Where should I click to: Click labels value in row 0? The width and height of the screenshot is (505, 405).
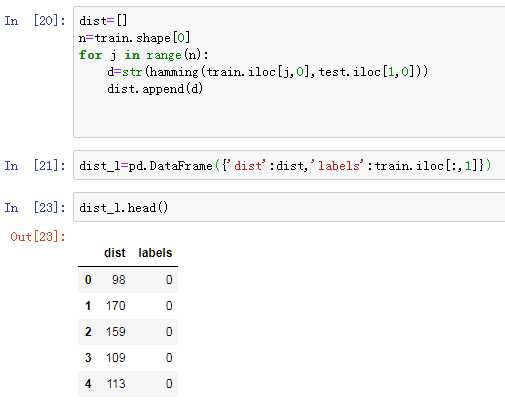click(169, 279)
